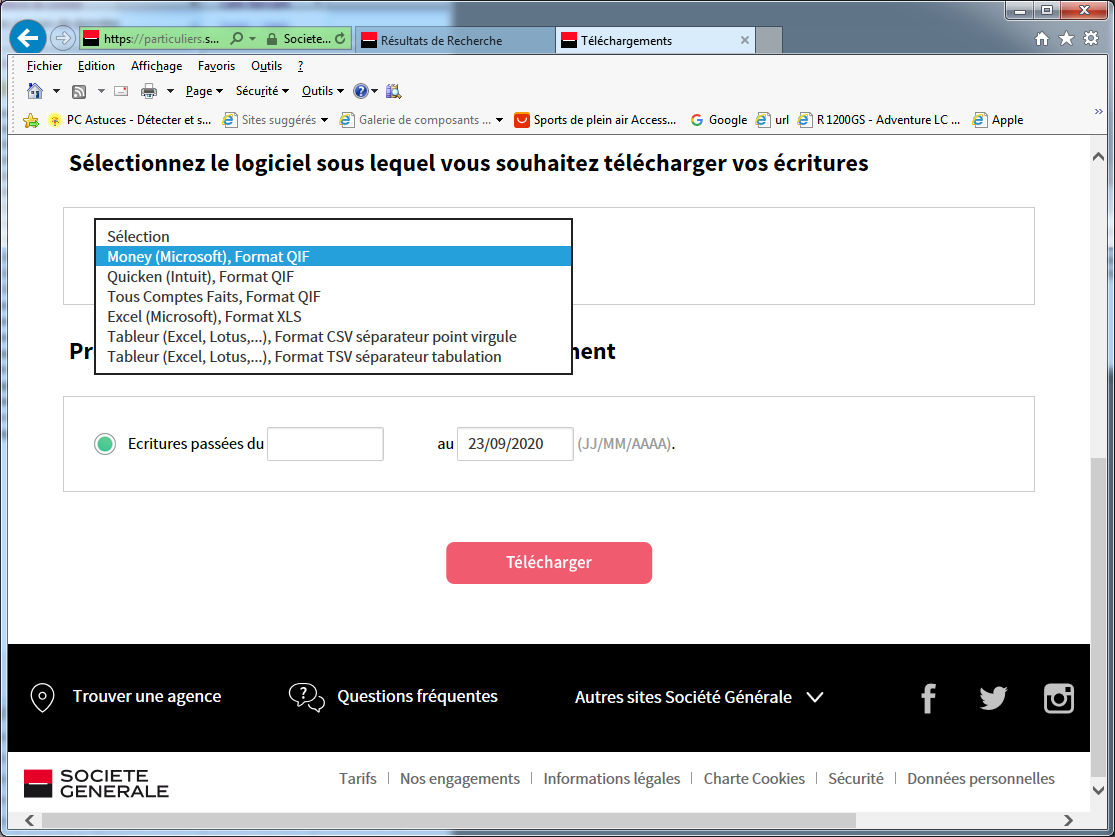
Task: Expand Autres sites Société Générale chevron
Action: coord(815,698)
